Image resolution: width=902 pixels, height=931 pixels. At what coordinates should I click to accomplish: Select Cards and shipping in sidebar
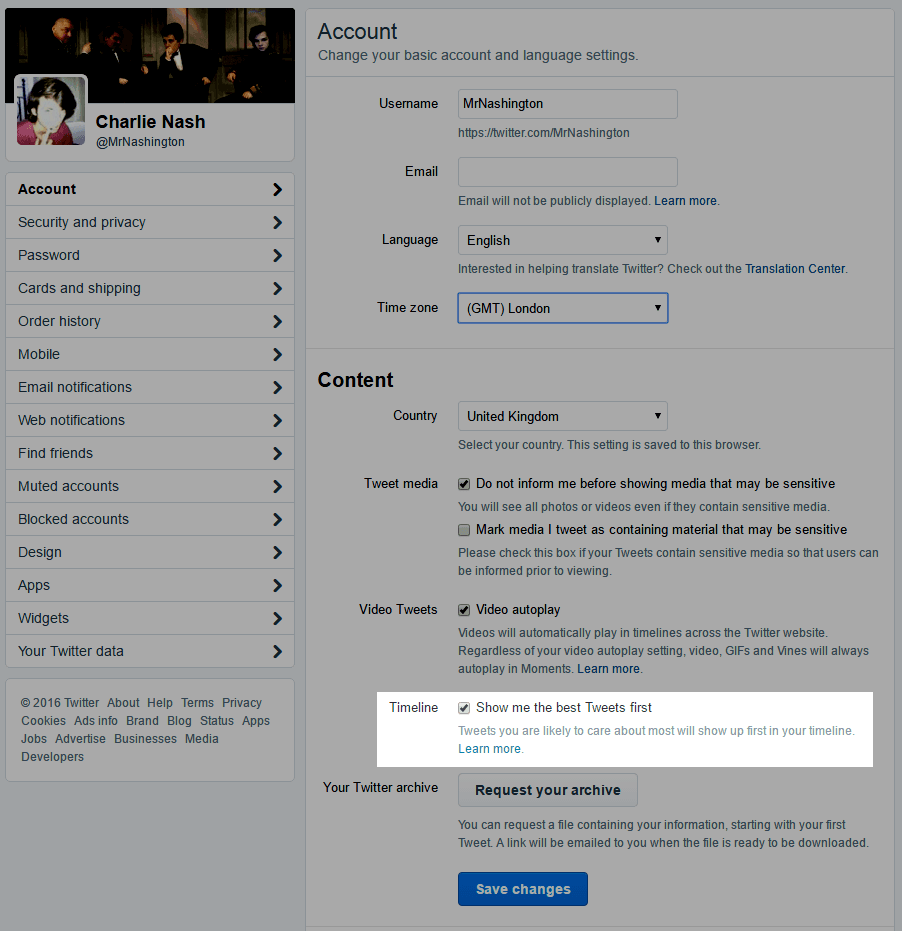pyautogui.click(x=150, y=289)
